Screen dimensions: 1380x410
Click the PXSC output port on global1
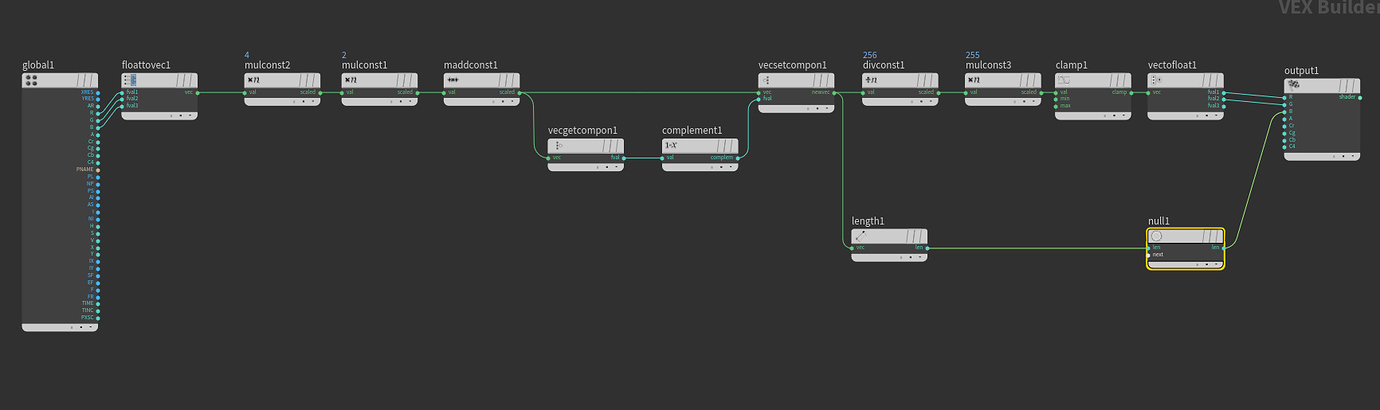[98, 317]
